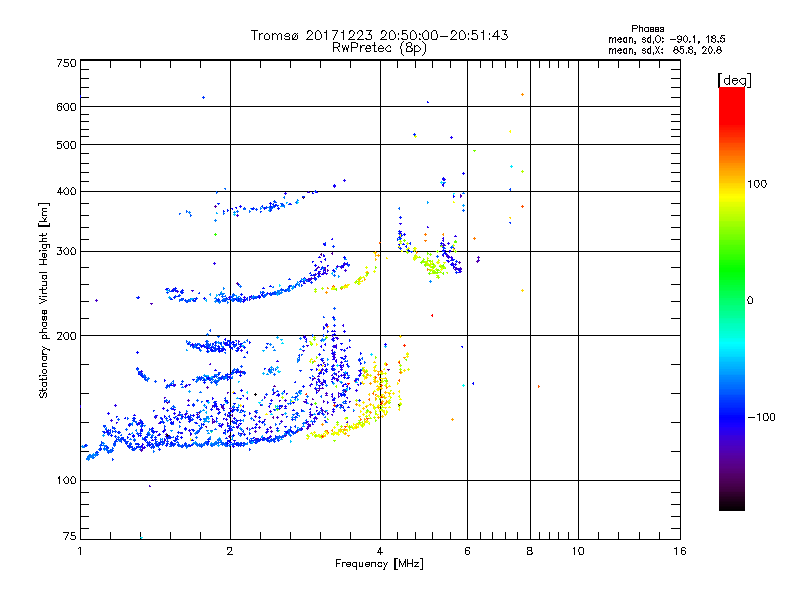This screenshot has height=600, width=800.
Task: Click the '[deg]' colorbar unit label
Action: point(734,80)
